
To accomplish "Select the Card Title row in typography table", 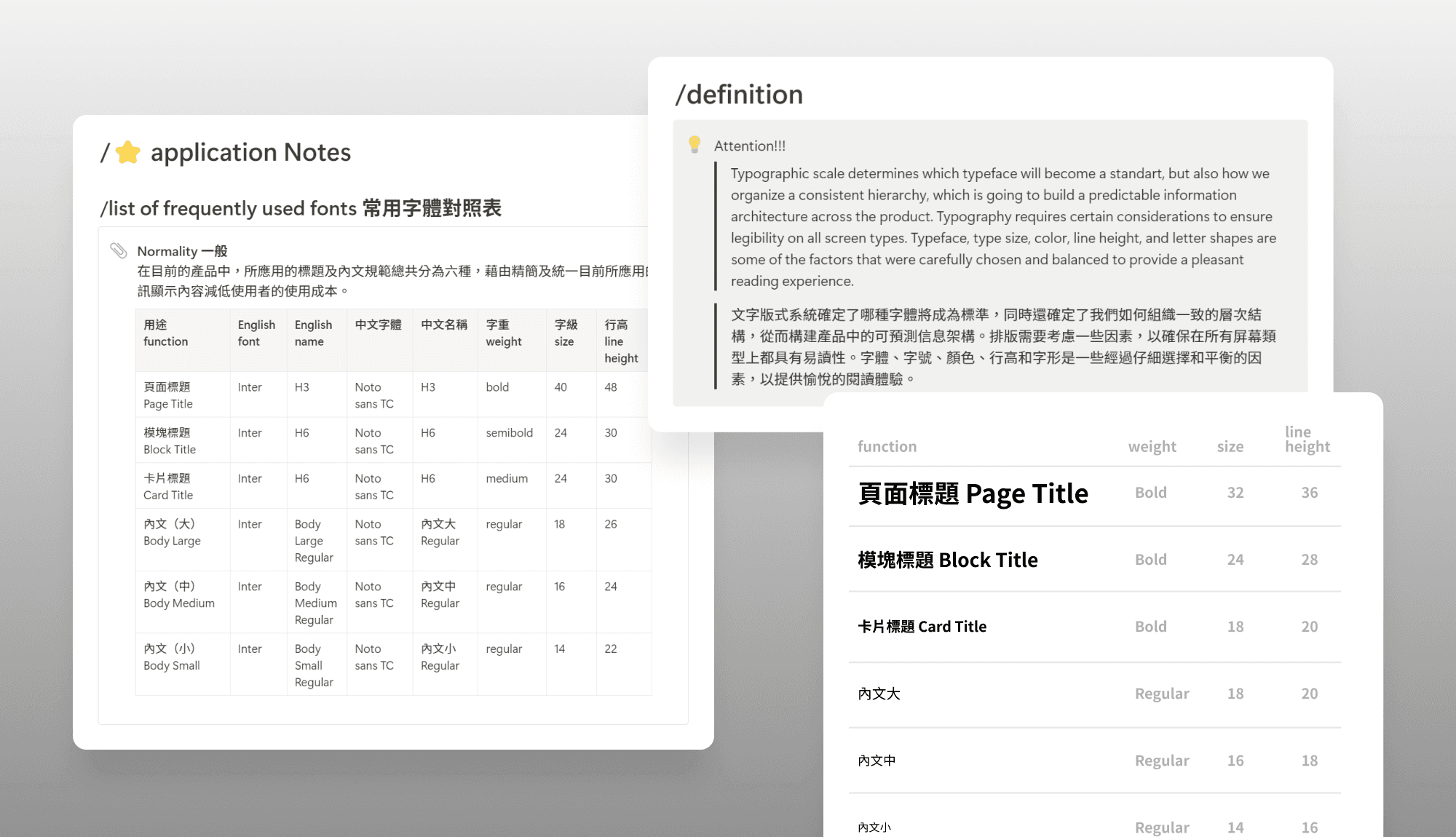I will 922,627.
